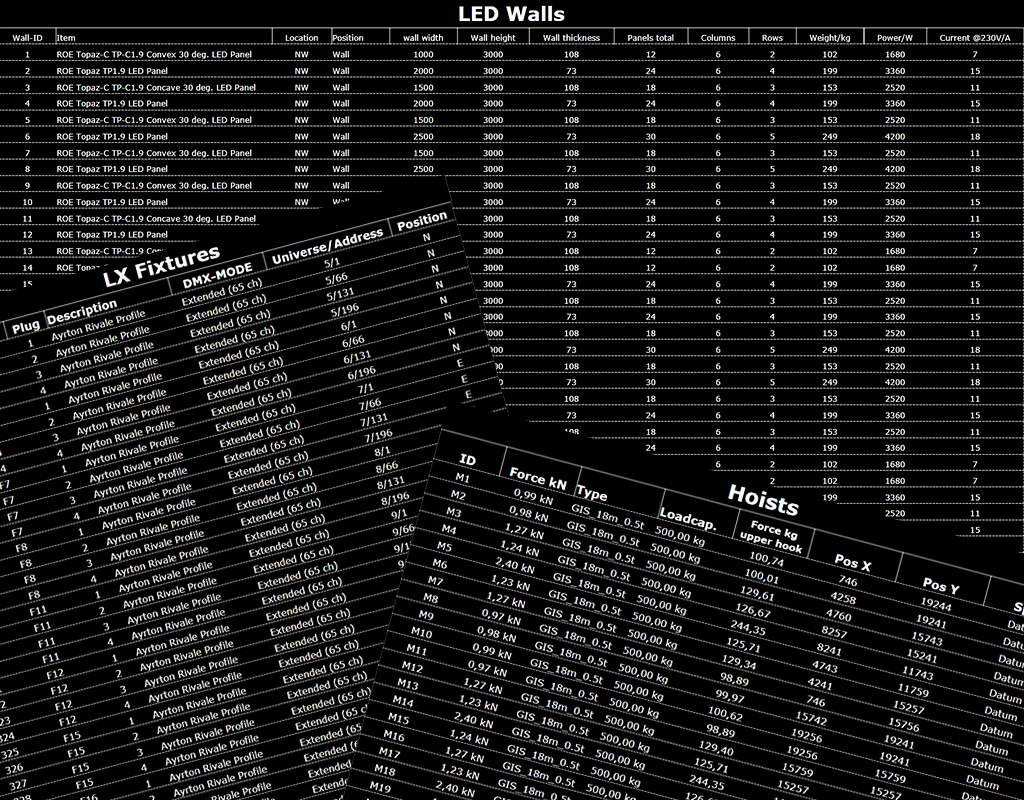Image resolution: width=1024 pixels, height=800 pixels.
Task: Click the Universe/Address column header
Action: click(328, 246)
